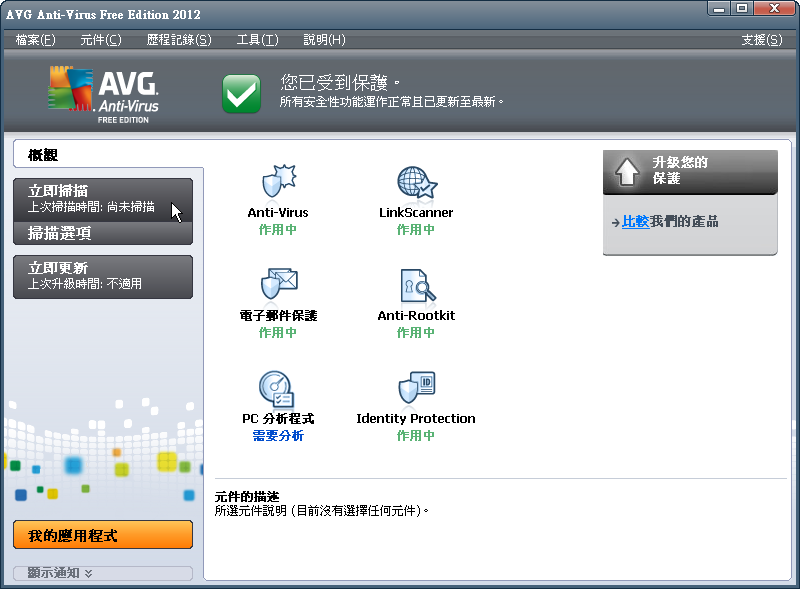Viewport: 800px width, 589px height.
Task: Minimize the AVG window
Action: pos(719,8)
